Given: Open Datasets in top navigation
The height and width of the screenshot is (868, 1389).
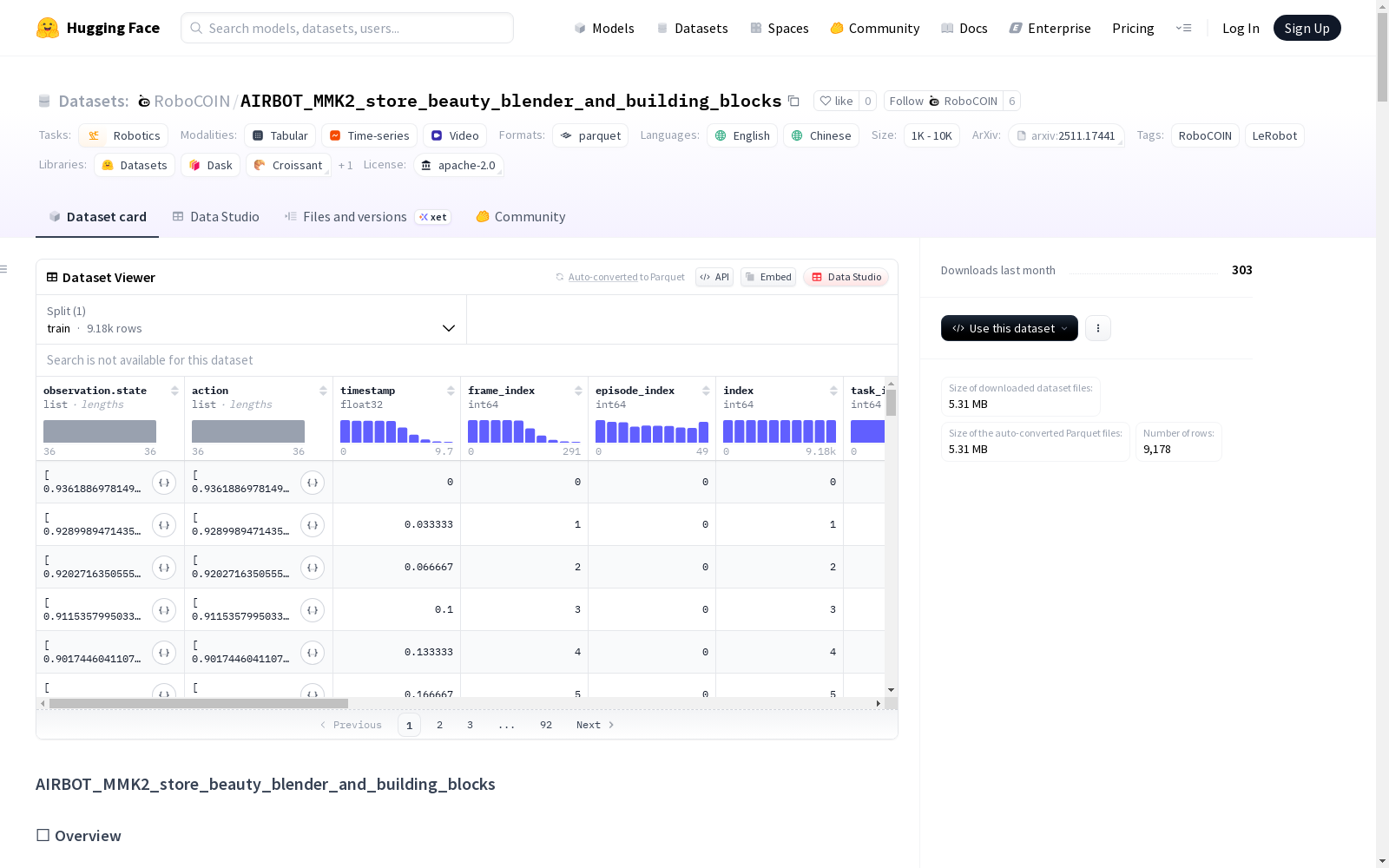Looking at the screenshot, I should [692, 28].
